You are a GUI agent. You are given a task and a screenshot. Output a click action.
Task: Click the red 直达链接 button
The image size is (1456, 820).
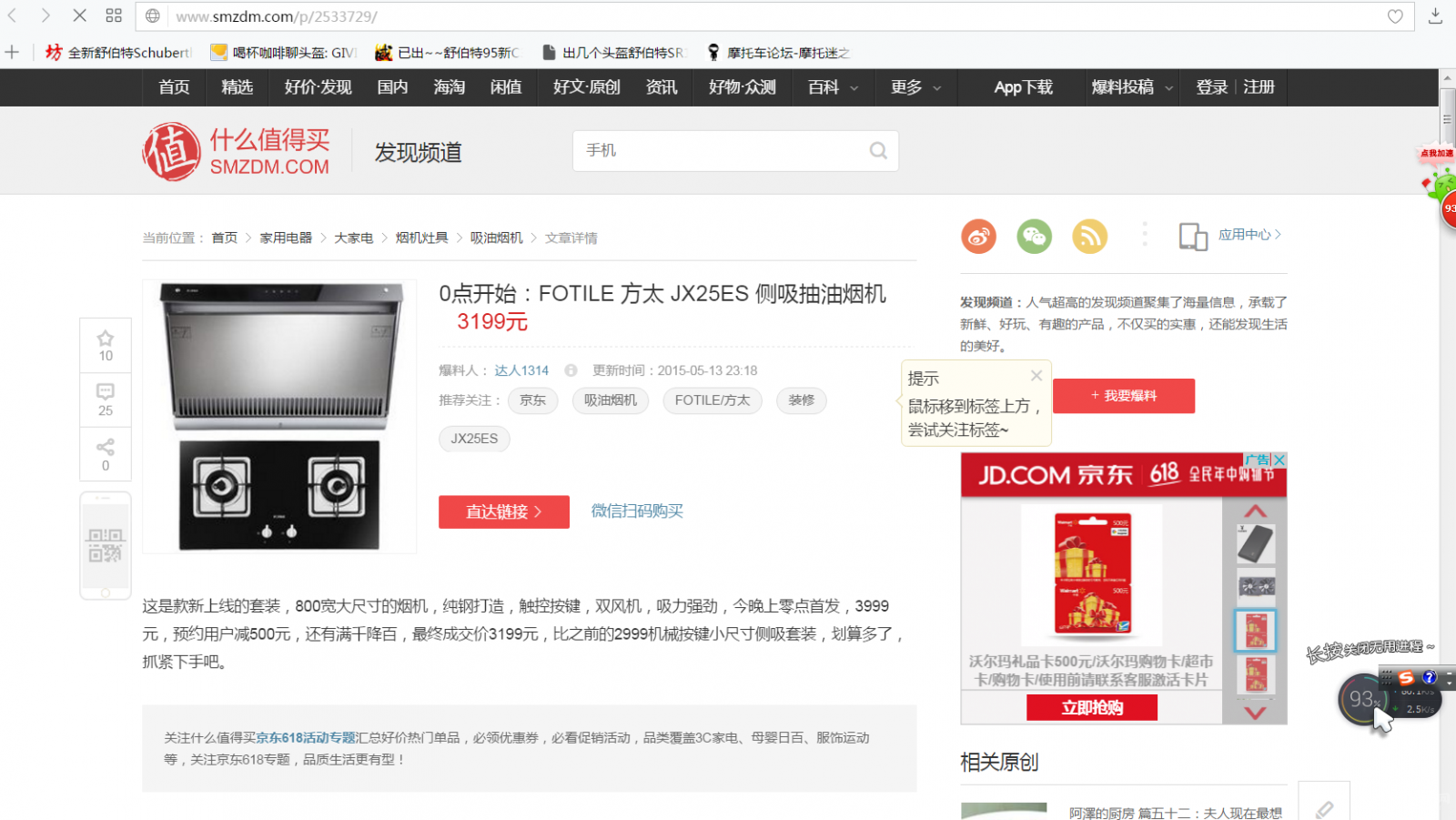pyautogui.click(x=504, y=511)
